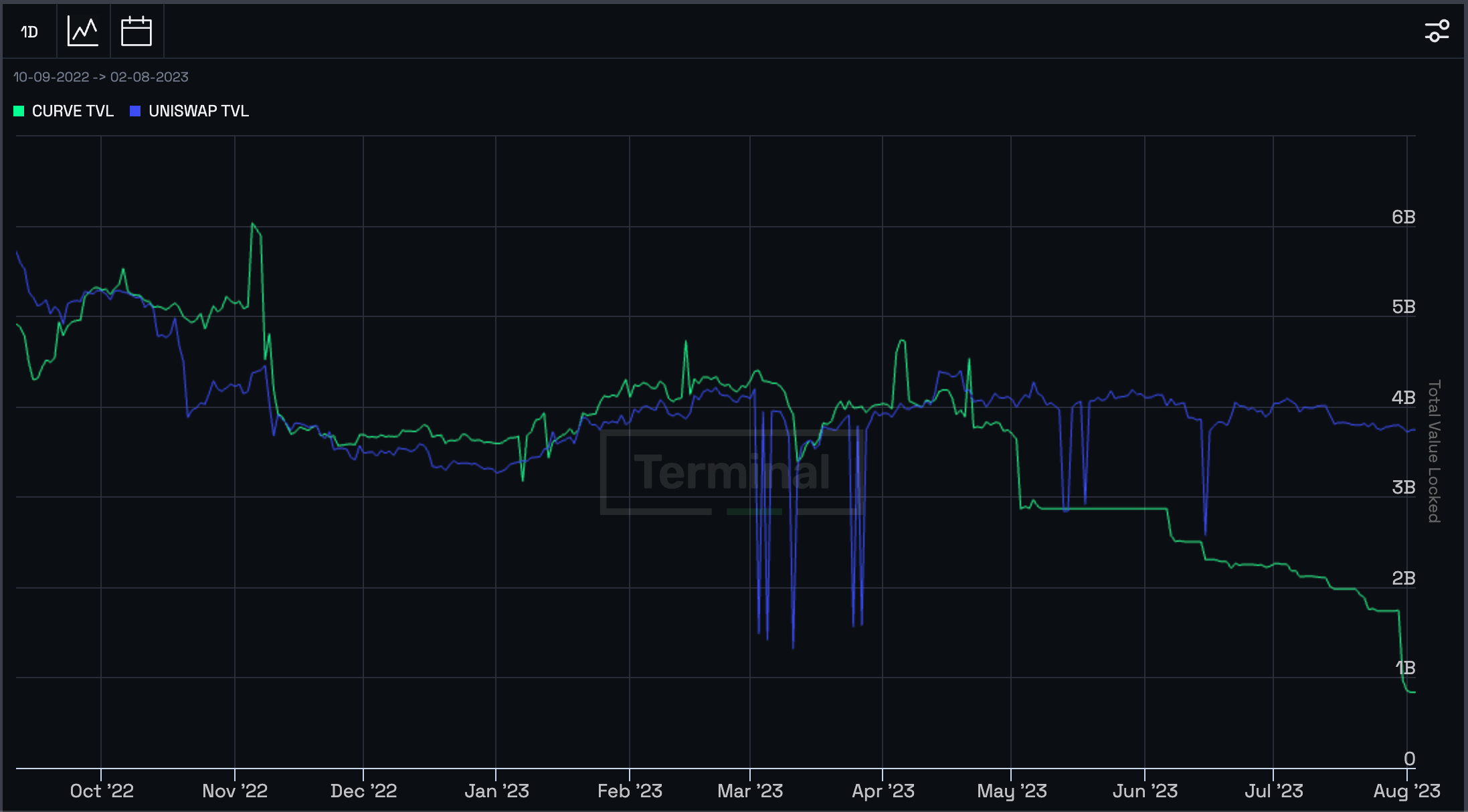Image resolution: width=1468 pixels, height=812 pixels.
Task: Open chart settings sliders icon
Action: coord(1437,31)
